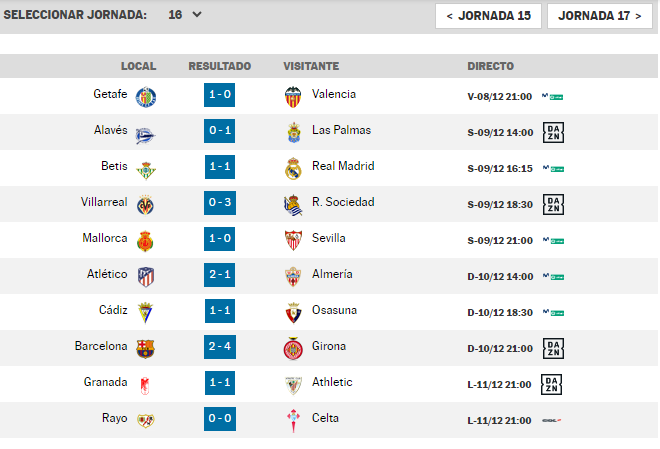This screenshot has width=660, height=449.
Task: Click the Girona club crest
Action: [x=293, y=348]
